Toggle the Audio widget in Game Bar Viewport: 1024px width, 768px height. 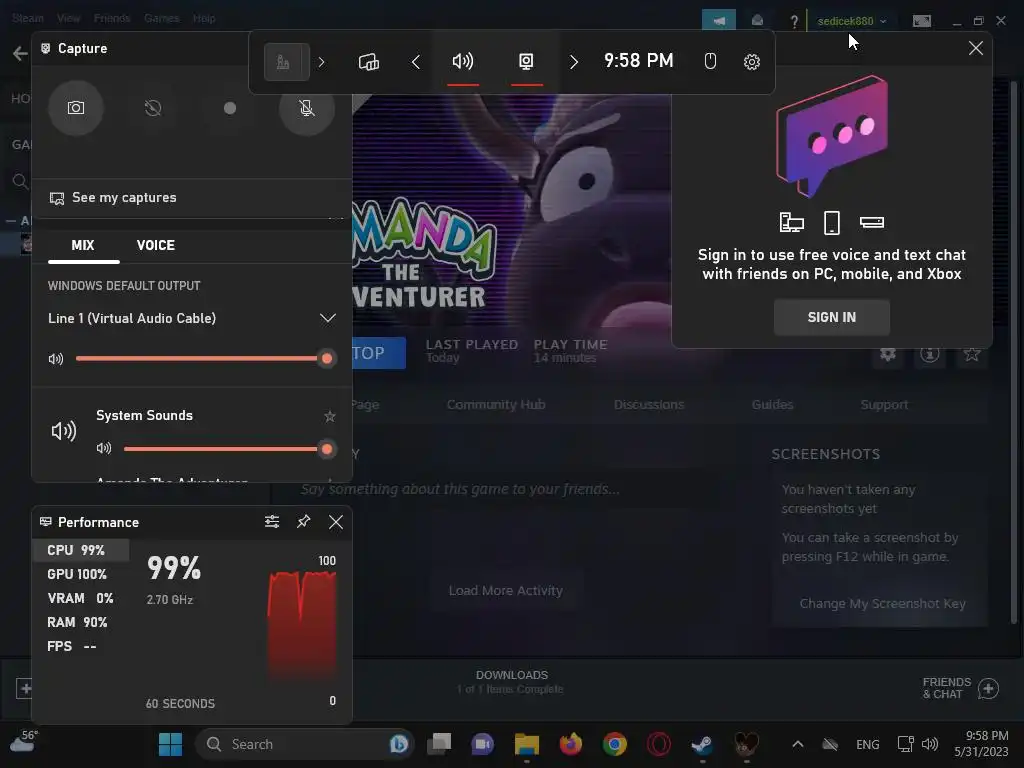[463, 62]
